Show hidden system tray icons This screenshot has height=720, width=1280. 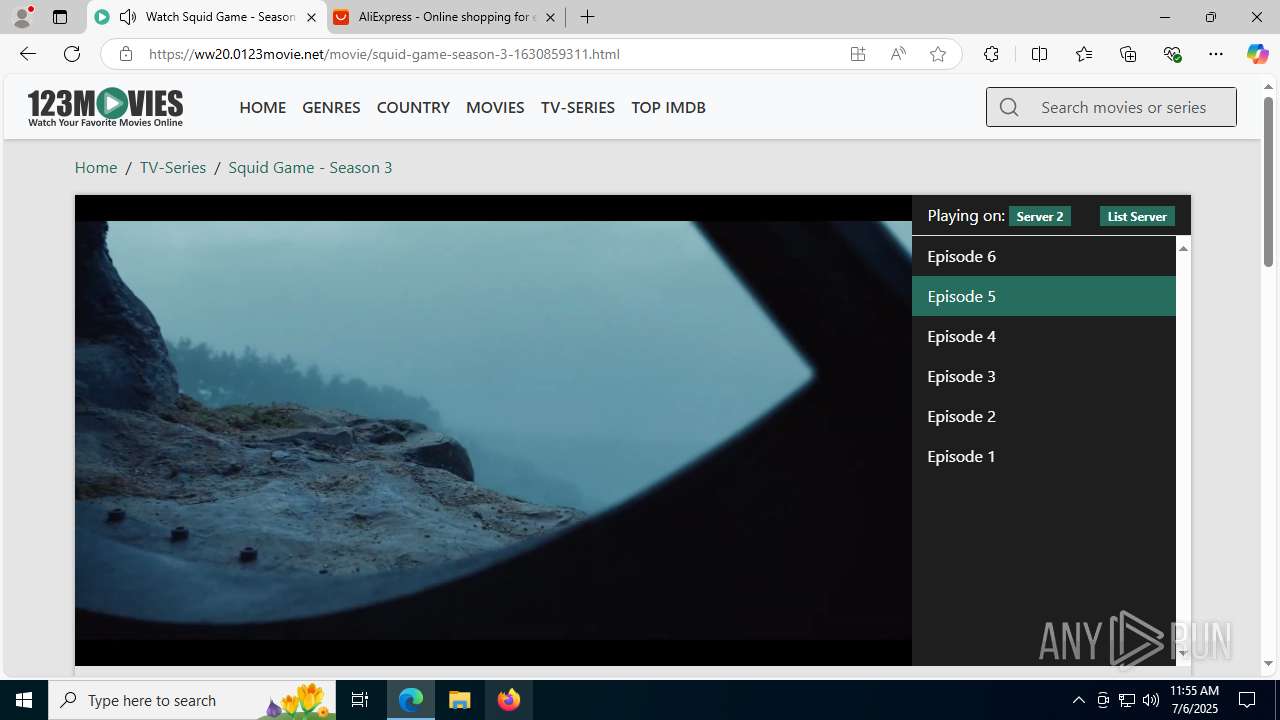[x=1078, y=700]
